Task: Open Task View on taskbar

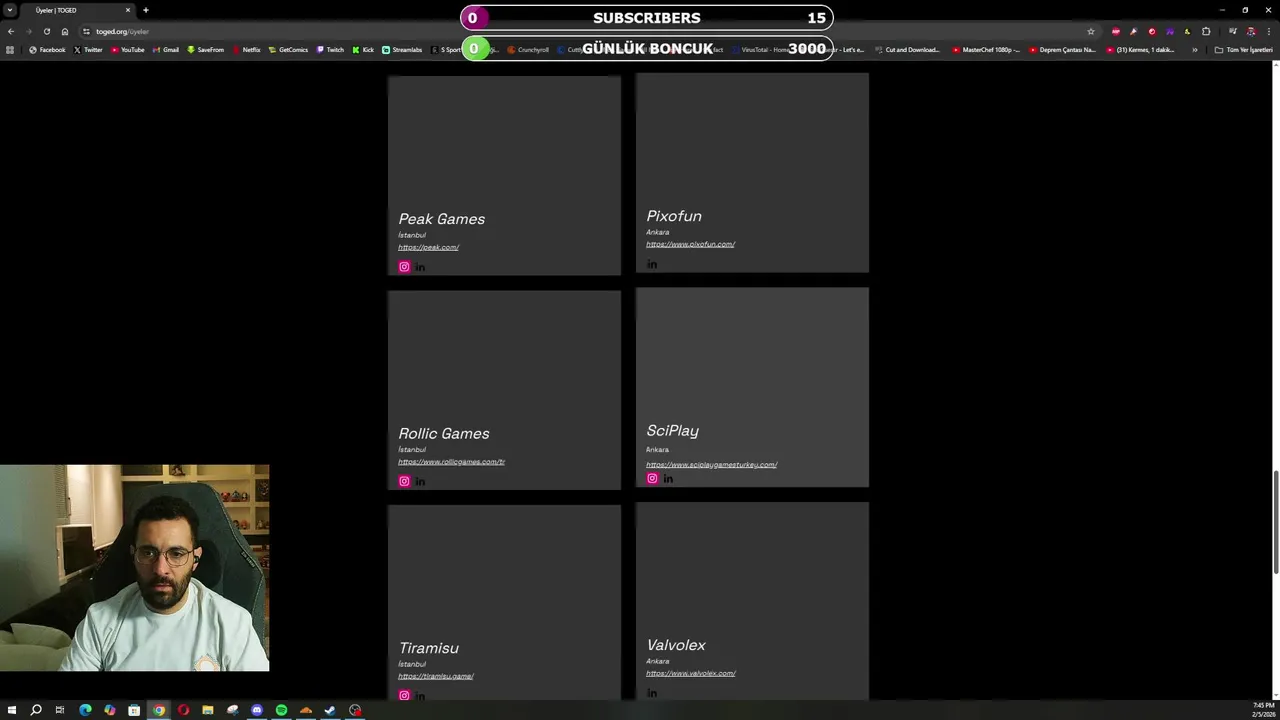Action: coord(60,710)
